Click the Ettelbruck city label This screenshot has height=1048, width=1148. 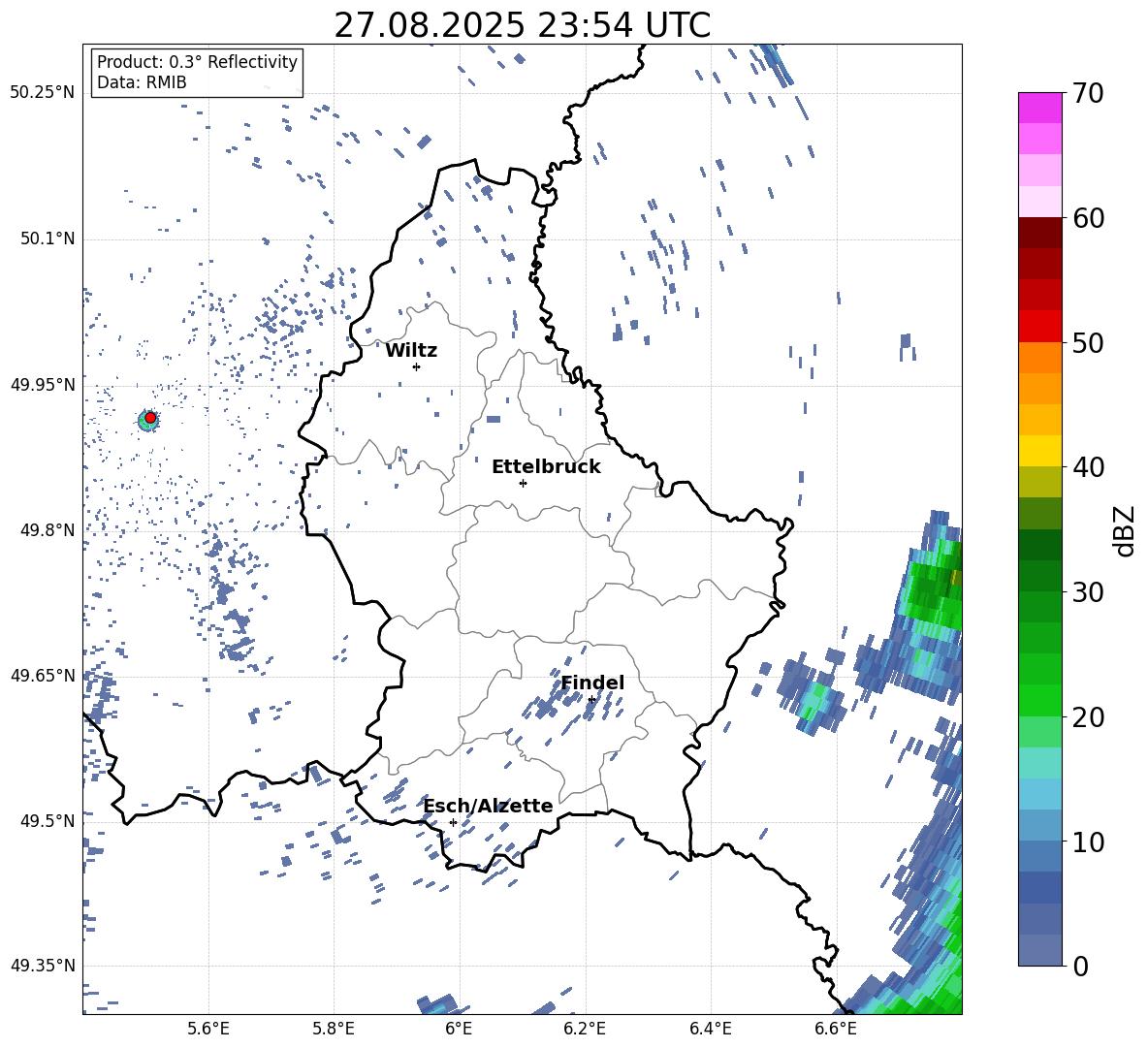click(x=546, y=467)
